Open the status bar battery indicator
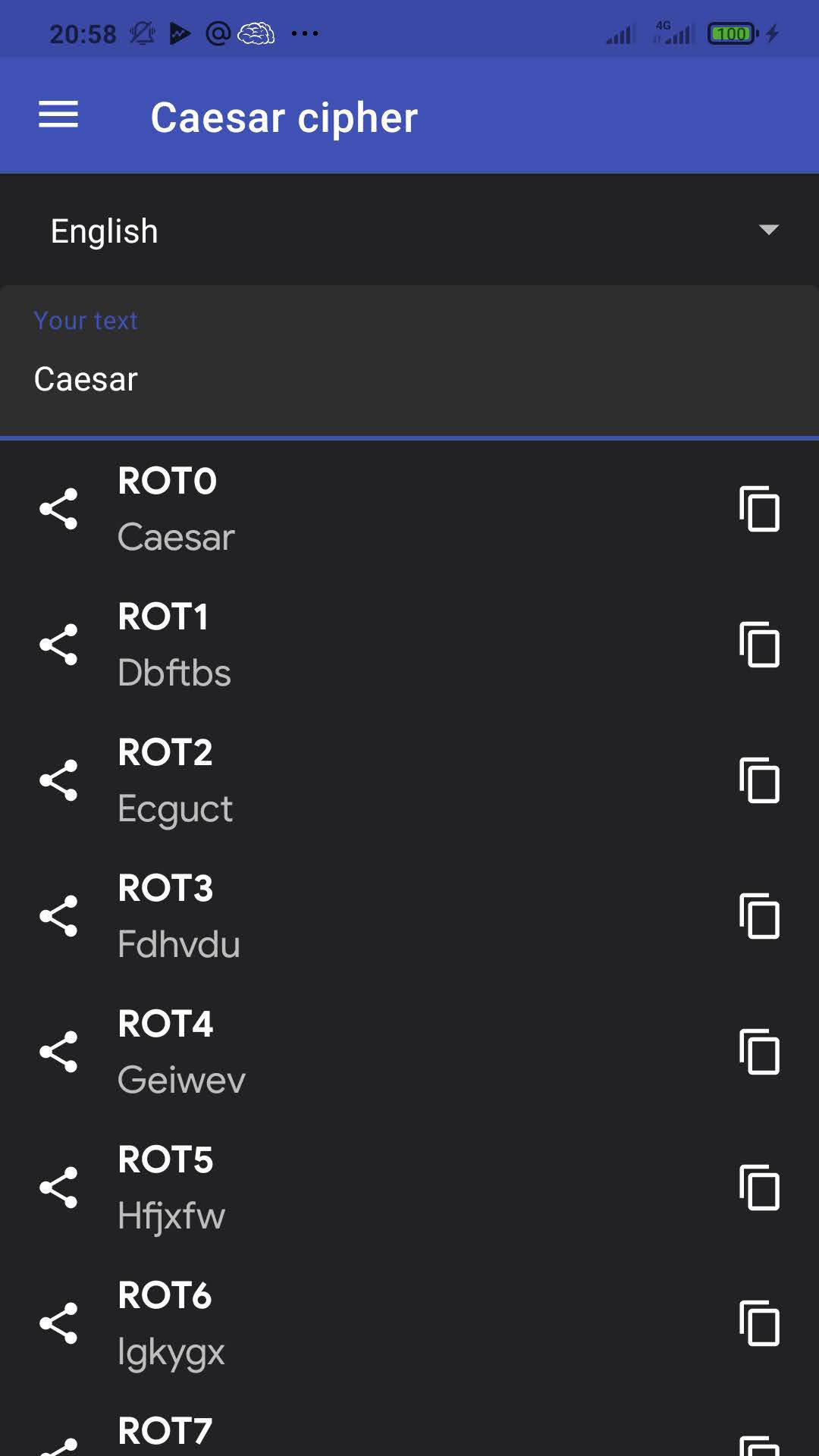The width and height of the screenshot is (819, 1456). 732,34
